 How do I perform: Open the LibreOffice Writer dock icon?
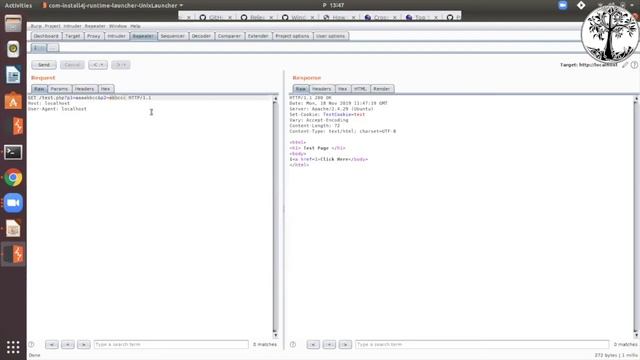pos(13,75)
